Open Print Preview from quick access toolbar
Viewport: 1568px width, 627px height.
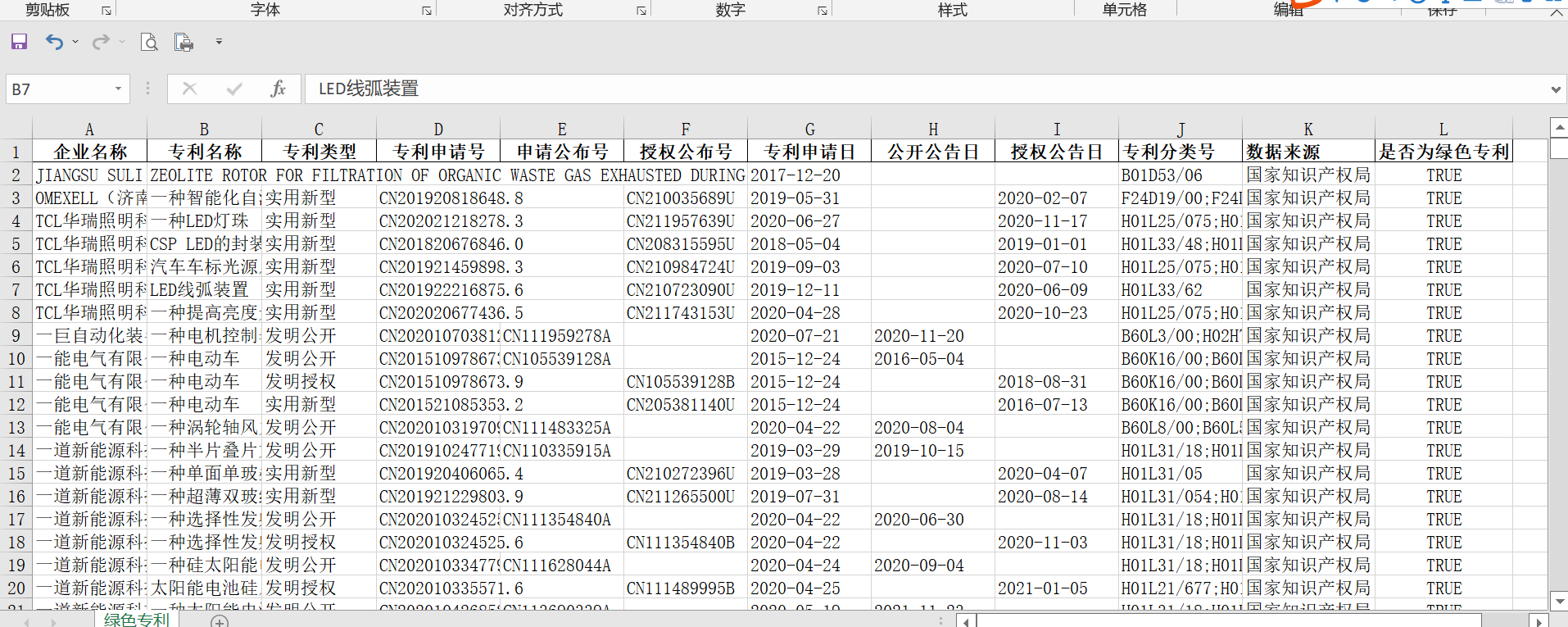[x=149, y=42]
